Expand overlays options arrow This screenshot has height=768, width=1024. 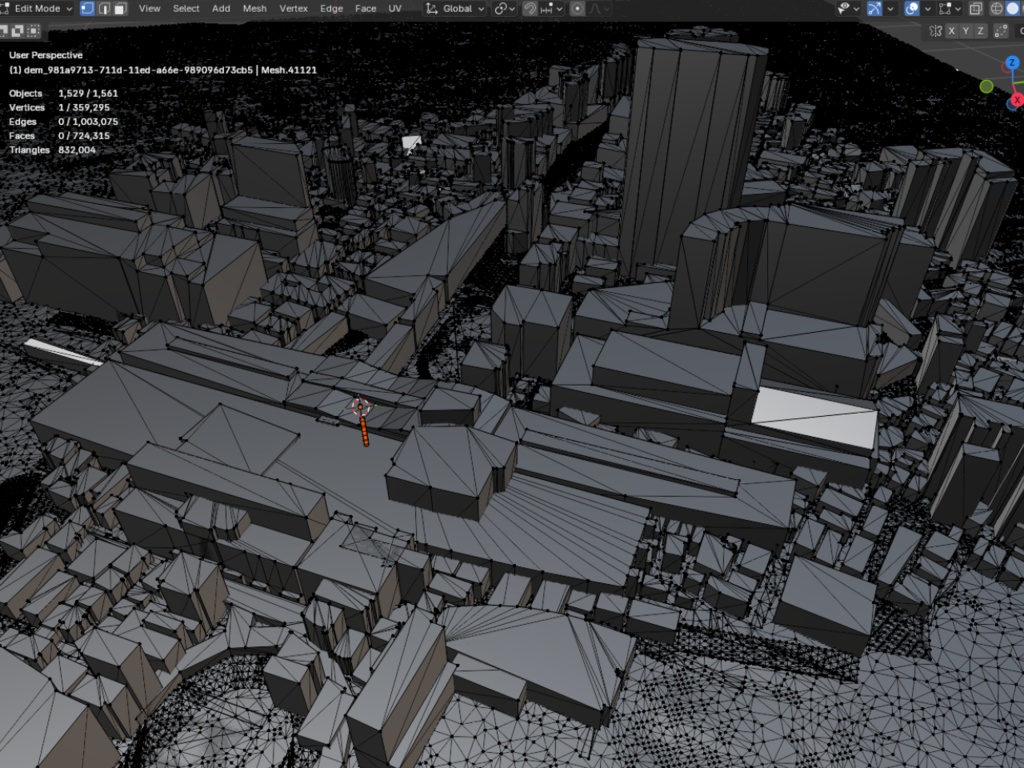pos(927,8)
